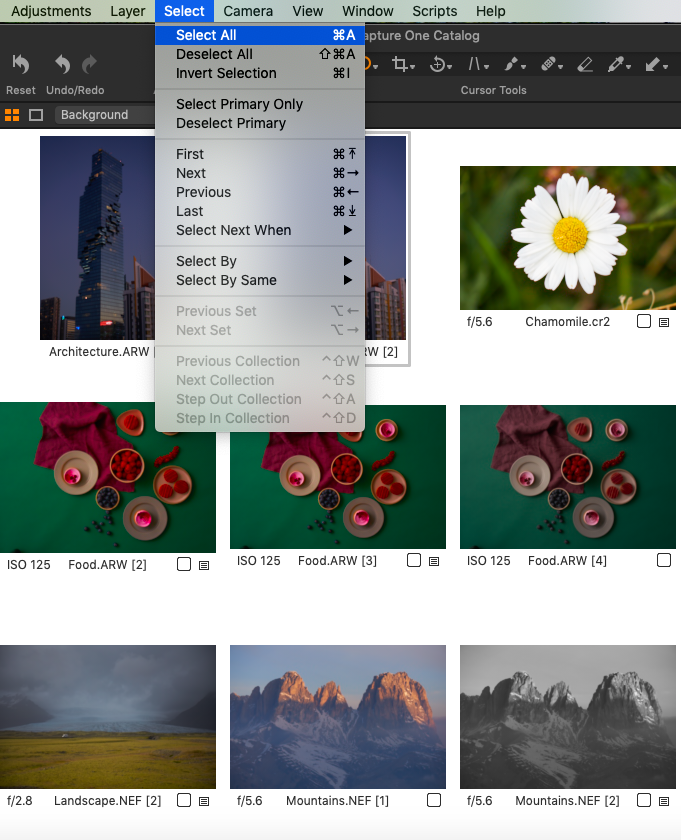Click the note icon beside Food.ARW [2]
681x840 pixels.
tap(204, 565)
